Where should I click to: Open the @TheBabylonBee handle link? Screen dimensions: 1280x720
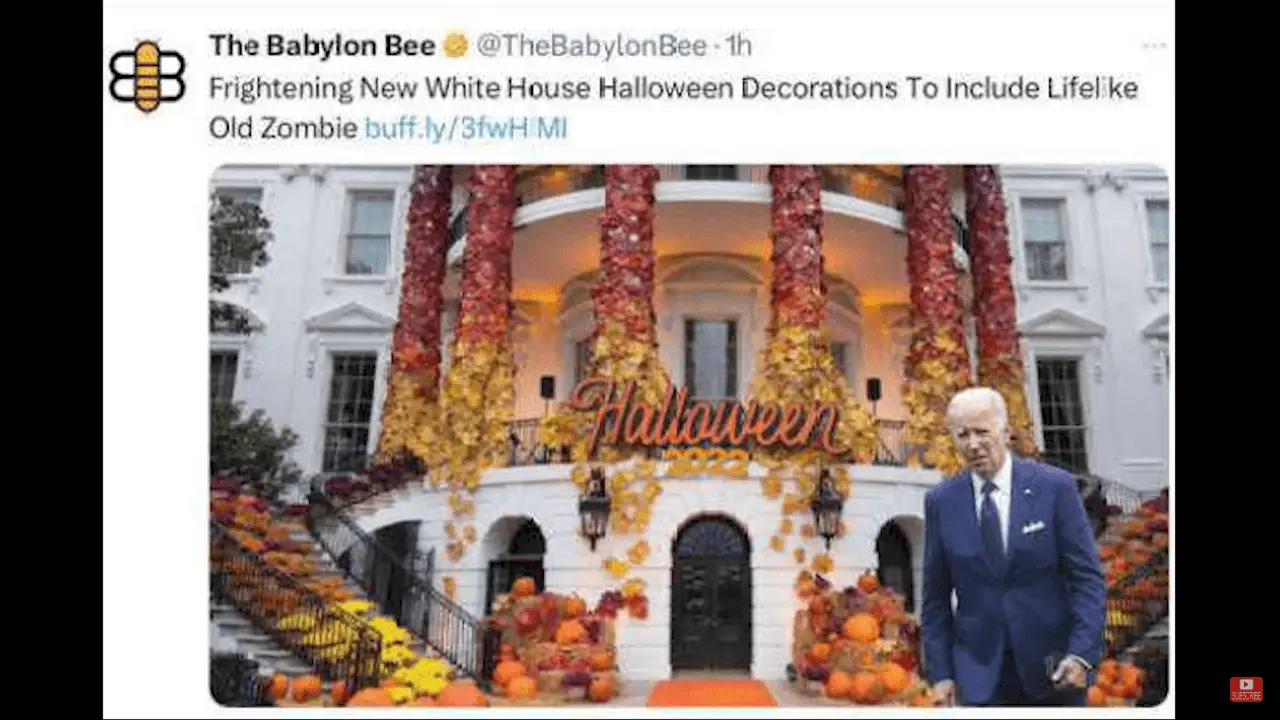(x=591, y=46)
